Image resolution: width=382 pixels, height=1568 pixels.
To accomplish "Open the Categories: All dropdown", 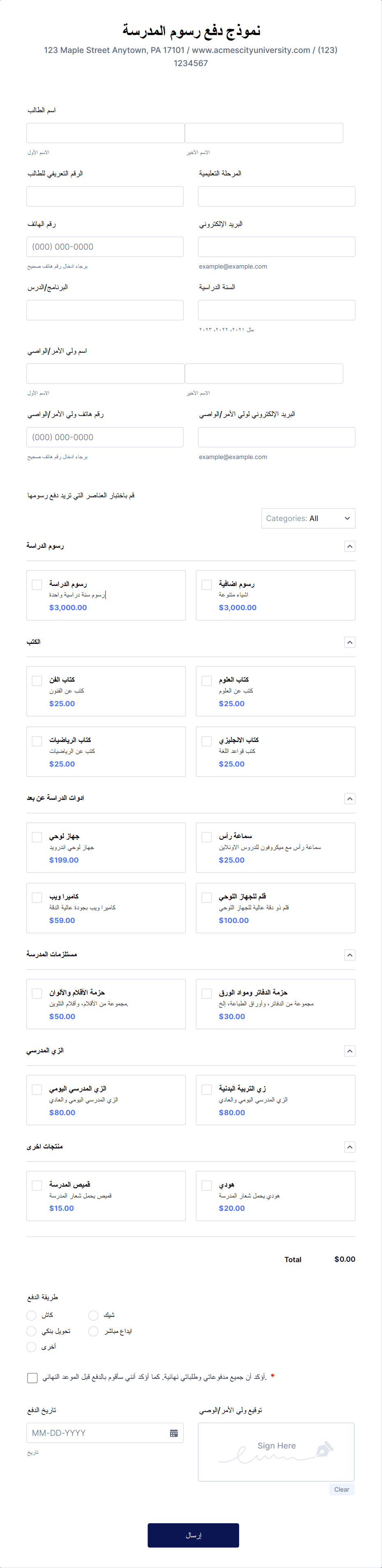I will (x=308, y=519).
